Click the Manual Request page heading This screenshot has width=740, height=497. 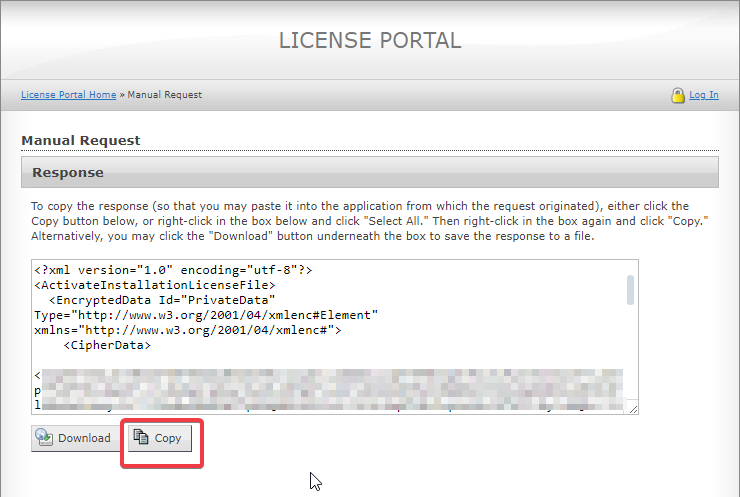pyautogui.click(x=81, y=141)
